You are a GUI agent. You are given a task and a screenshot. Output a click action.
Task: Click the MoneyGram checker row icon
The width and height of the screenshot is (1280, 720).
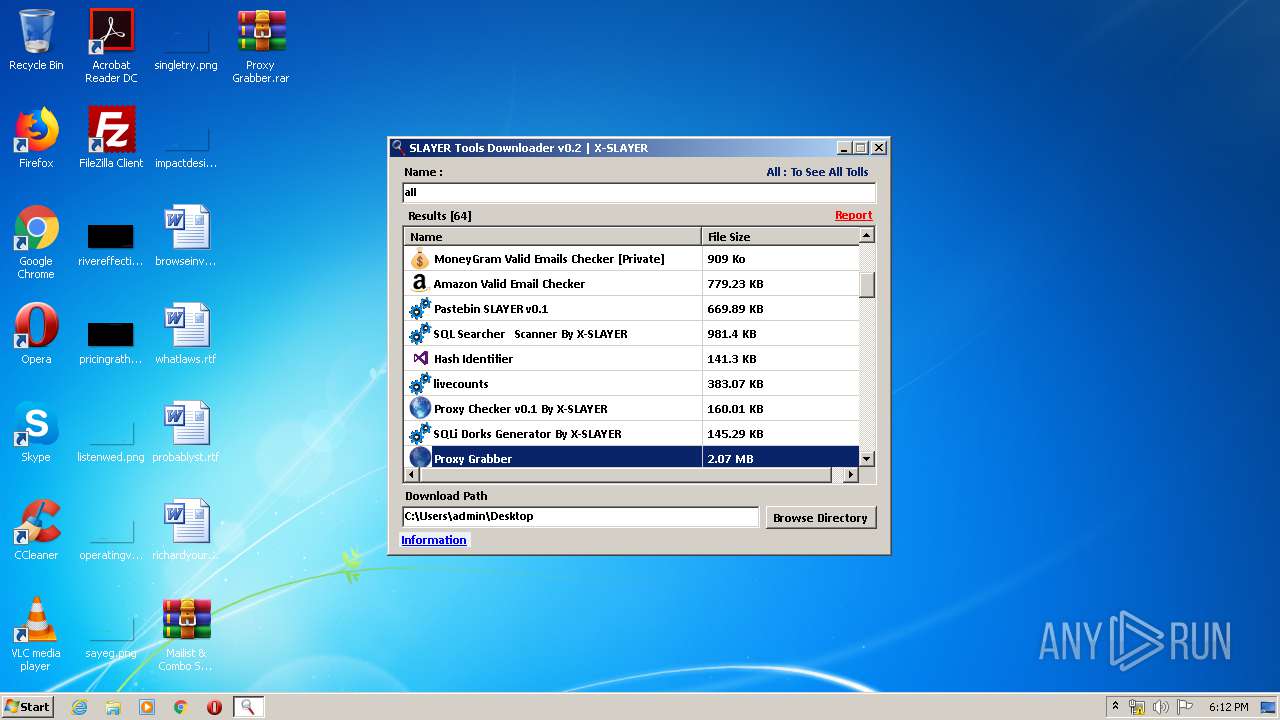[420, 259]
